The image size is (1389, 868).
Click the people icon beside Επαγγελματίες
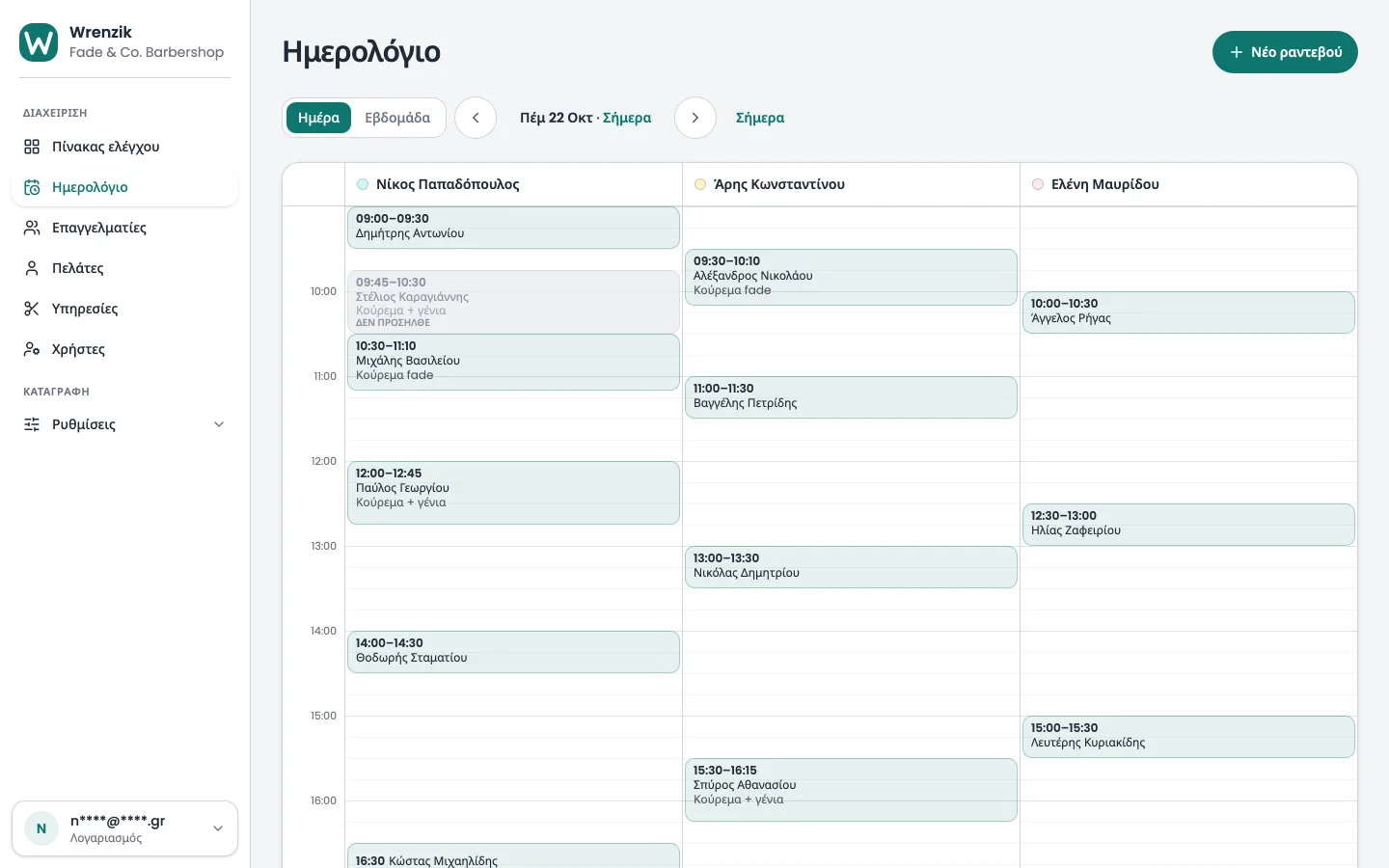(x=32, y=228)
